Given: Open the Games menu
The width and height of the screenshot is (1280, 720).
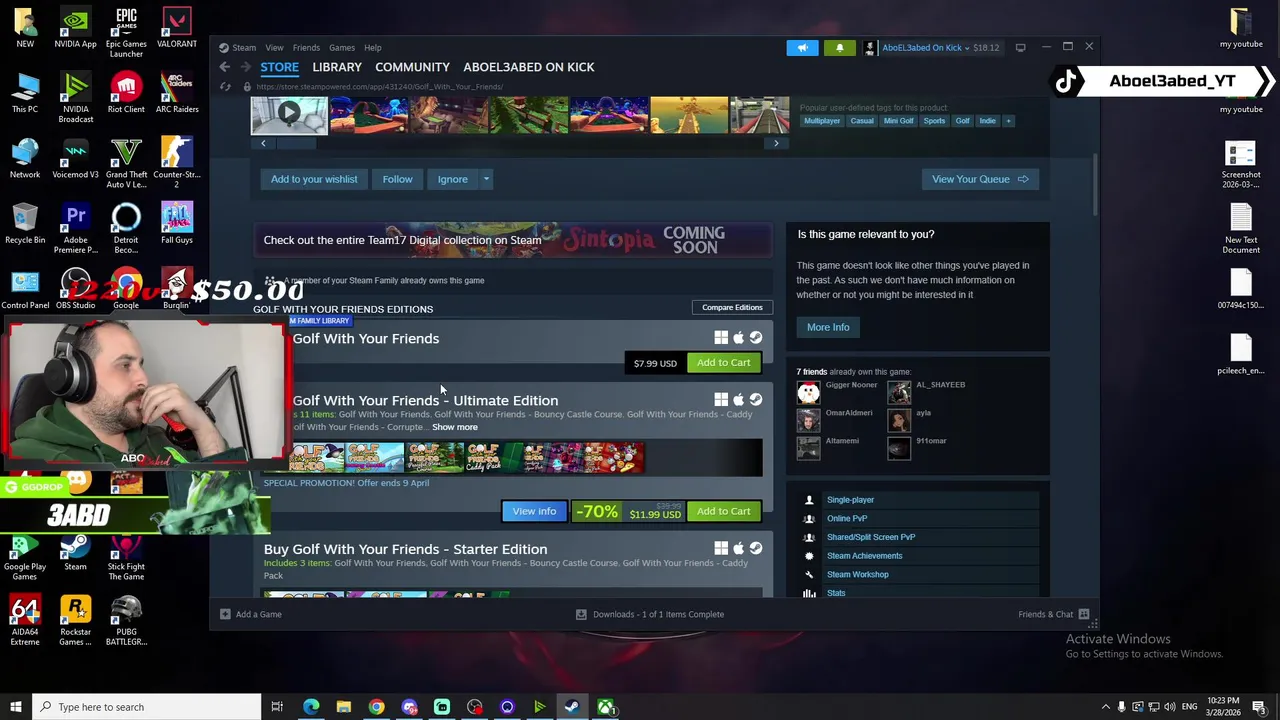Looking at the screenshot, I should pyautogui.click(x=342, y=47).
